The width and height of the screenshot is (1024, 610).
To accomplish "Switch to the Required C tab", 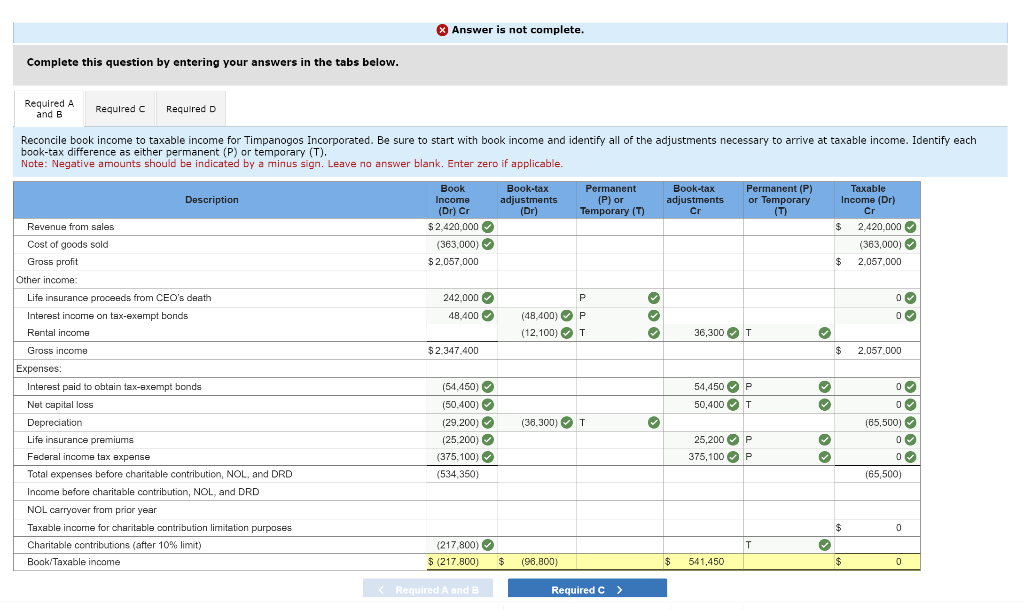I will click(x=119, y=108).
